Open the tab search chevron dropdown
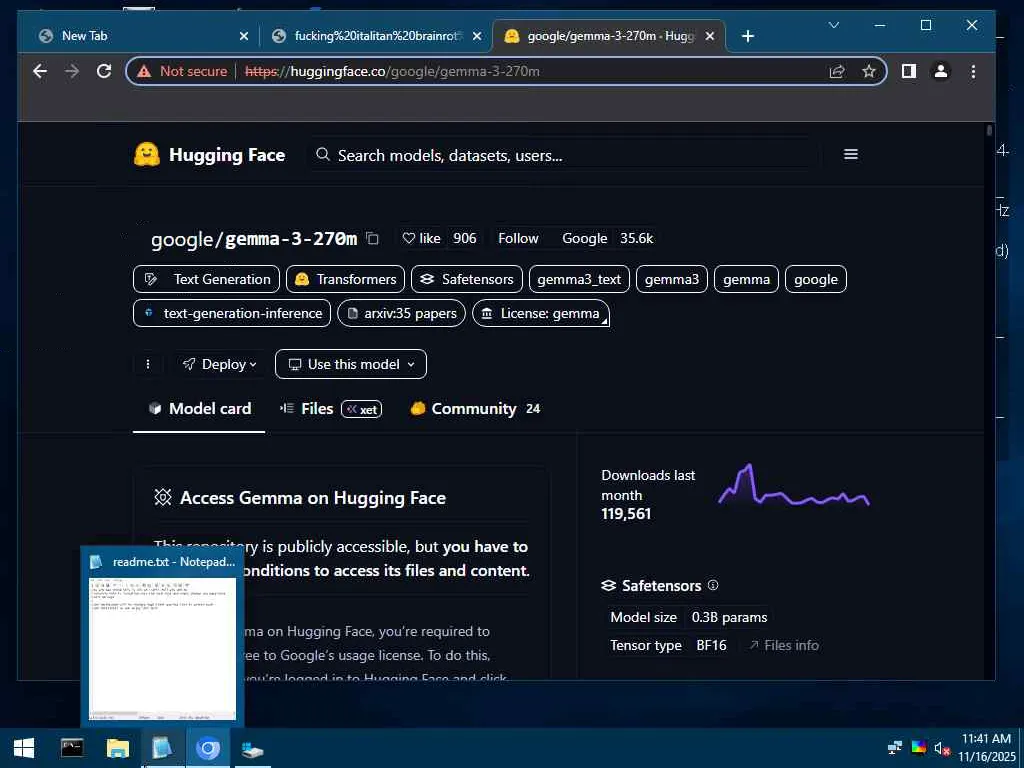 833,25
